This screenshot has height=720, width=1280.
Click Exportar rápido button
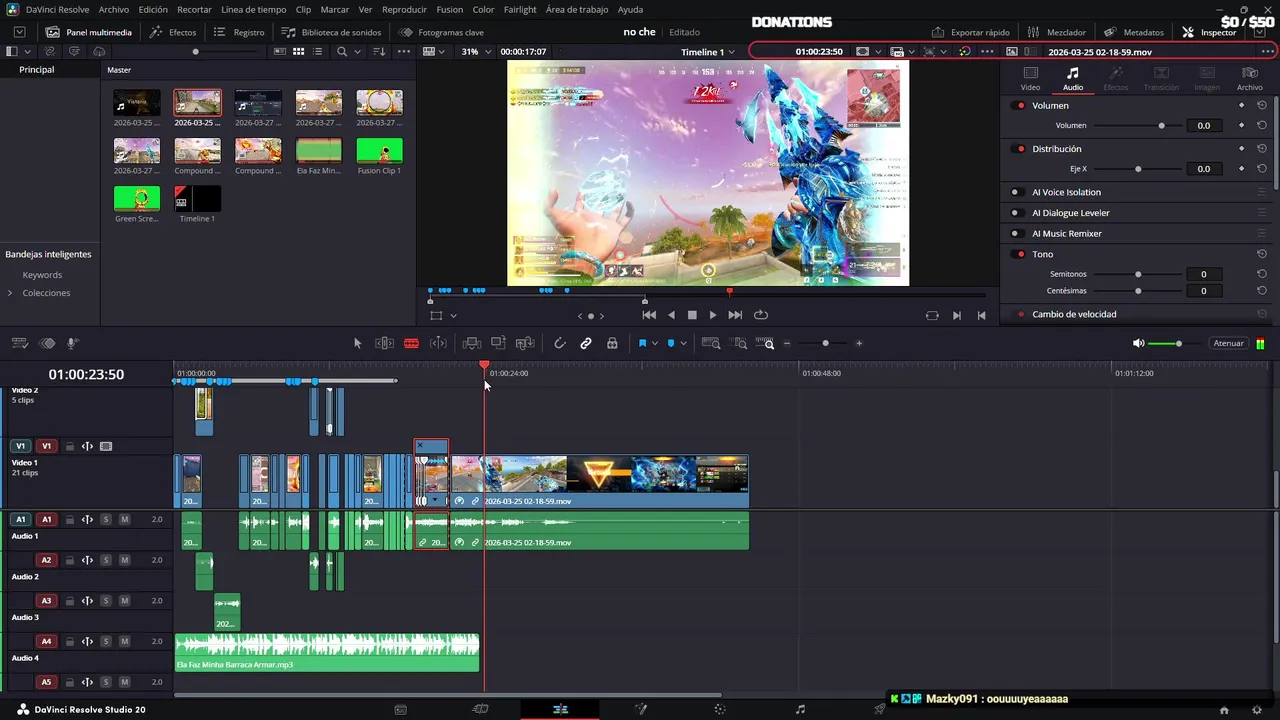[970, 32]
